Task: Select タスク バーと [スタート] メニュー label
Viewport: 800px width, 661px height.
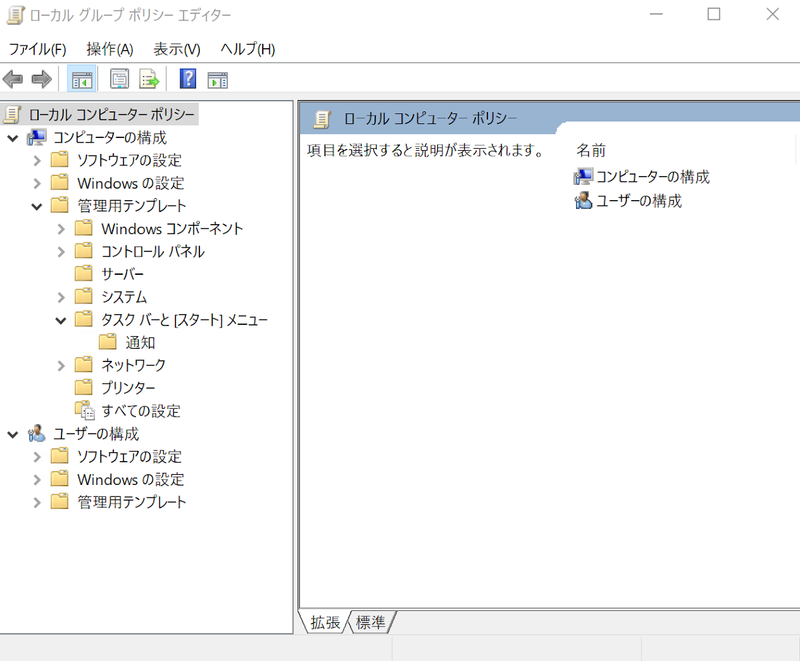Action: pos(184,319)
